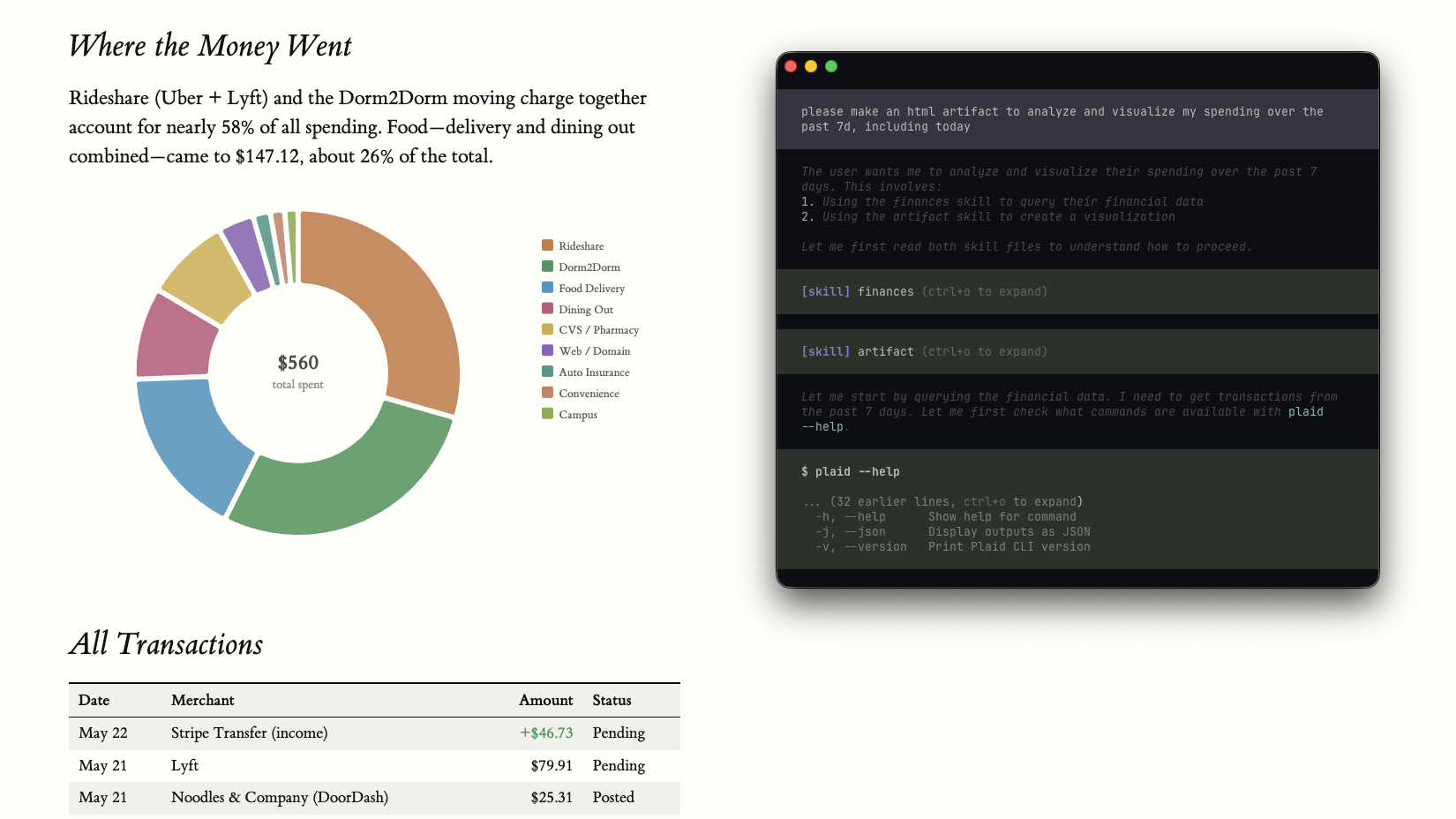Click the Campus legend label
This screenshot has width=1456, height=819.
[x=578, y=415]
